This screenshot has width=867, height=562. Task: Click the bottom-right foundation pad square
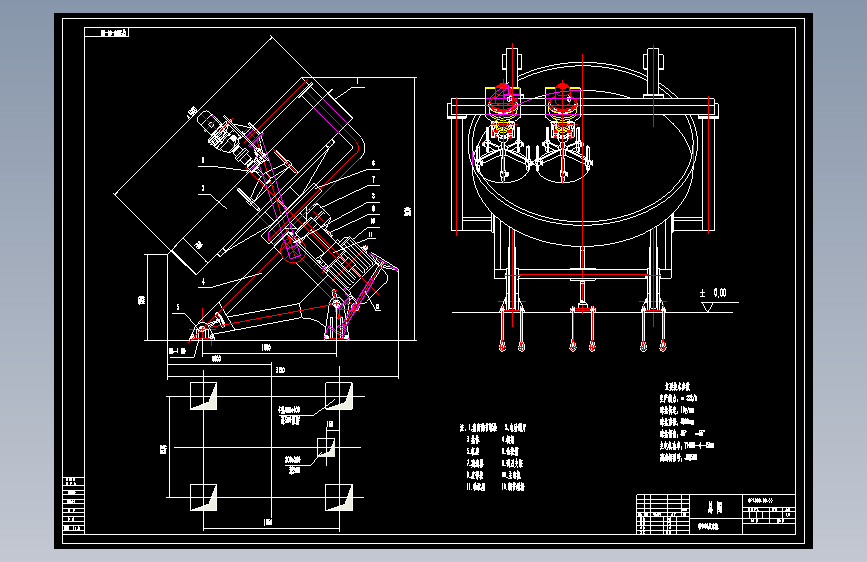pos(339,497)
